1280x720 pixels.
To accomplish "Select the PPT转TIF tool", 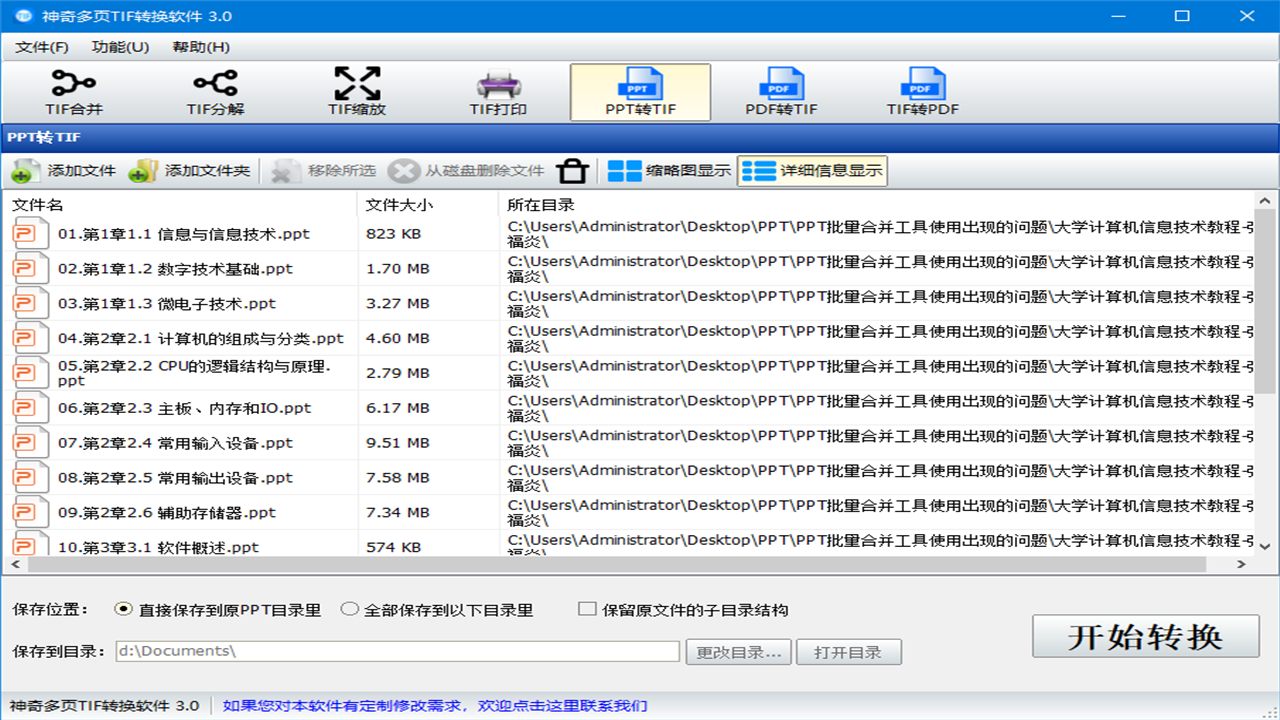I will point(640,91).
